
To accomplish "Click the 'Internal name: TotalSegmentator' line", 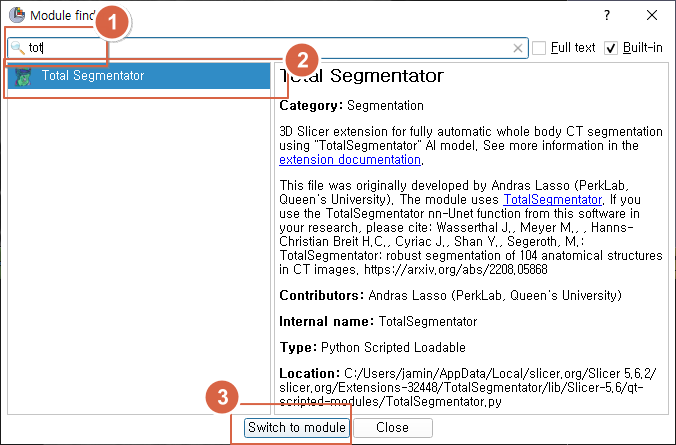I will pyautogui.click(x=378, y=321).
